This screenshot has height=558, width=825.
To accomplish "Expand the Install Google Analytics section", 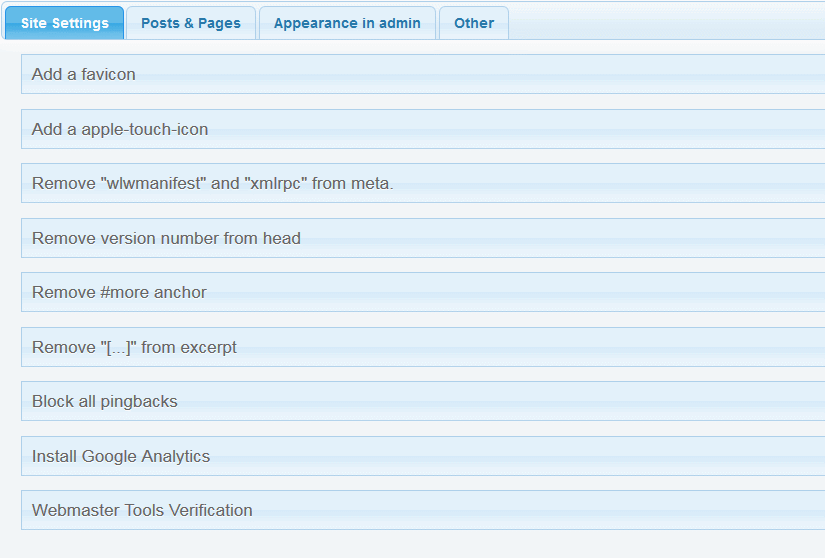I will [423, 456].
